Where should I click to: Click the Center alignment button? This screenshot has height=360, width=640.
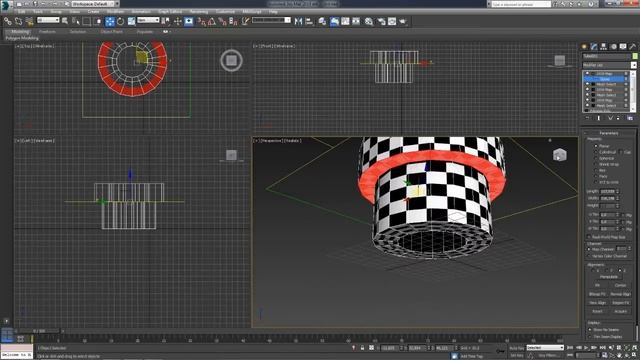(620, 285)
